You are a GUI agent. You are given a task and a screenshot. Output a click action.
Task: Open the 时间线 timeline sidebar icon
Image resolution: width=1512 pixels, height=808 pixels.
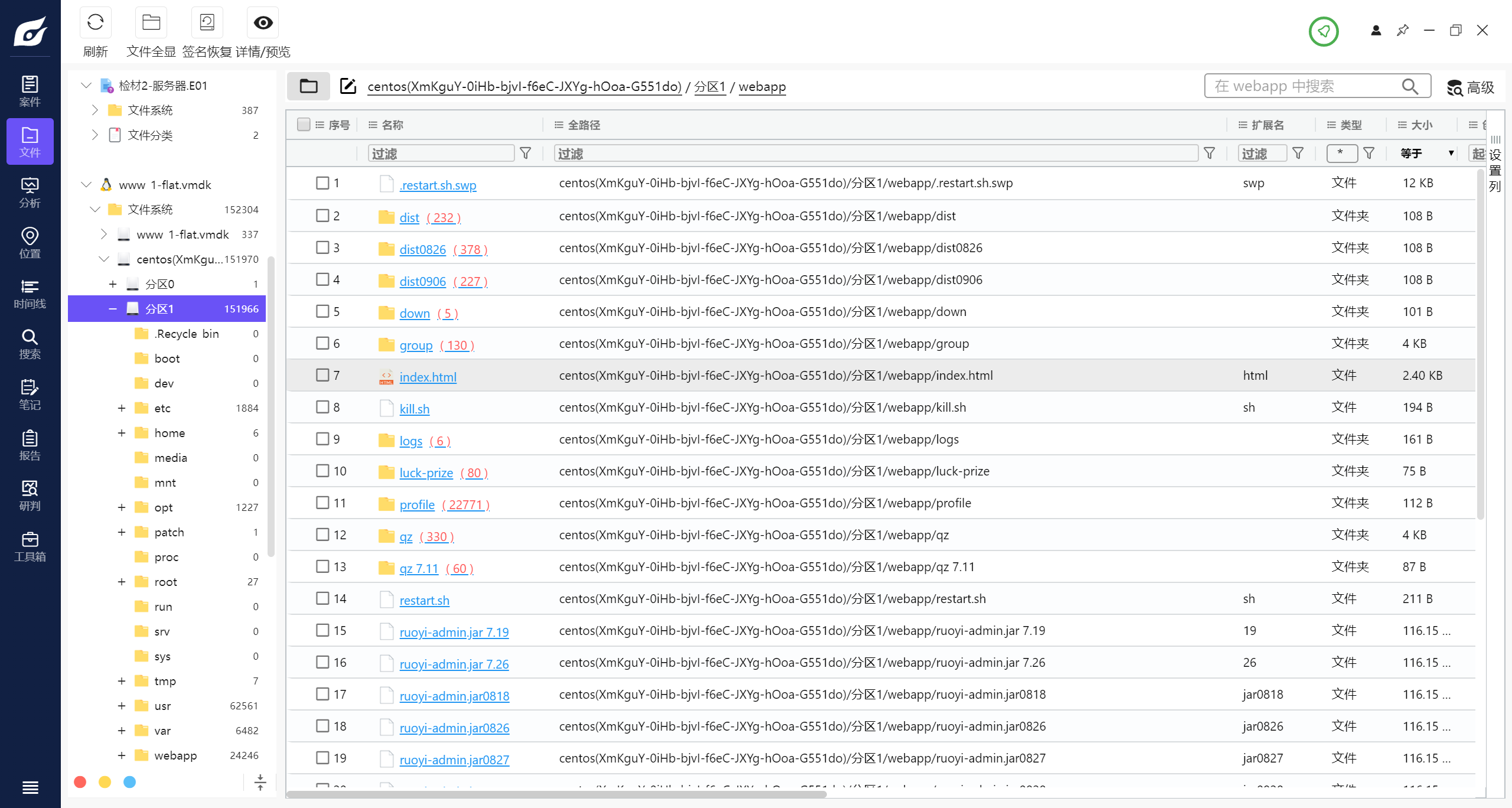30,294
